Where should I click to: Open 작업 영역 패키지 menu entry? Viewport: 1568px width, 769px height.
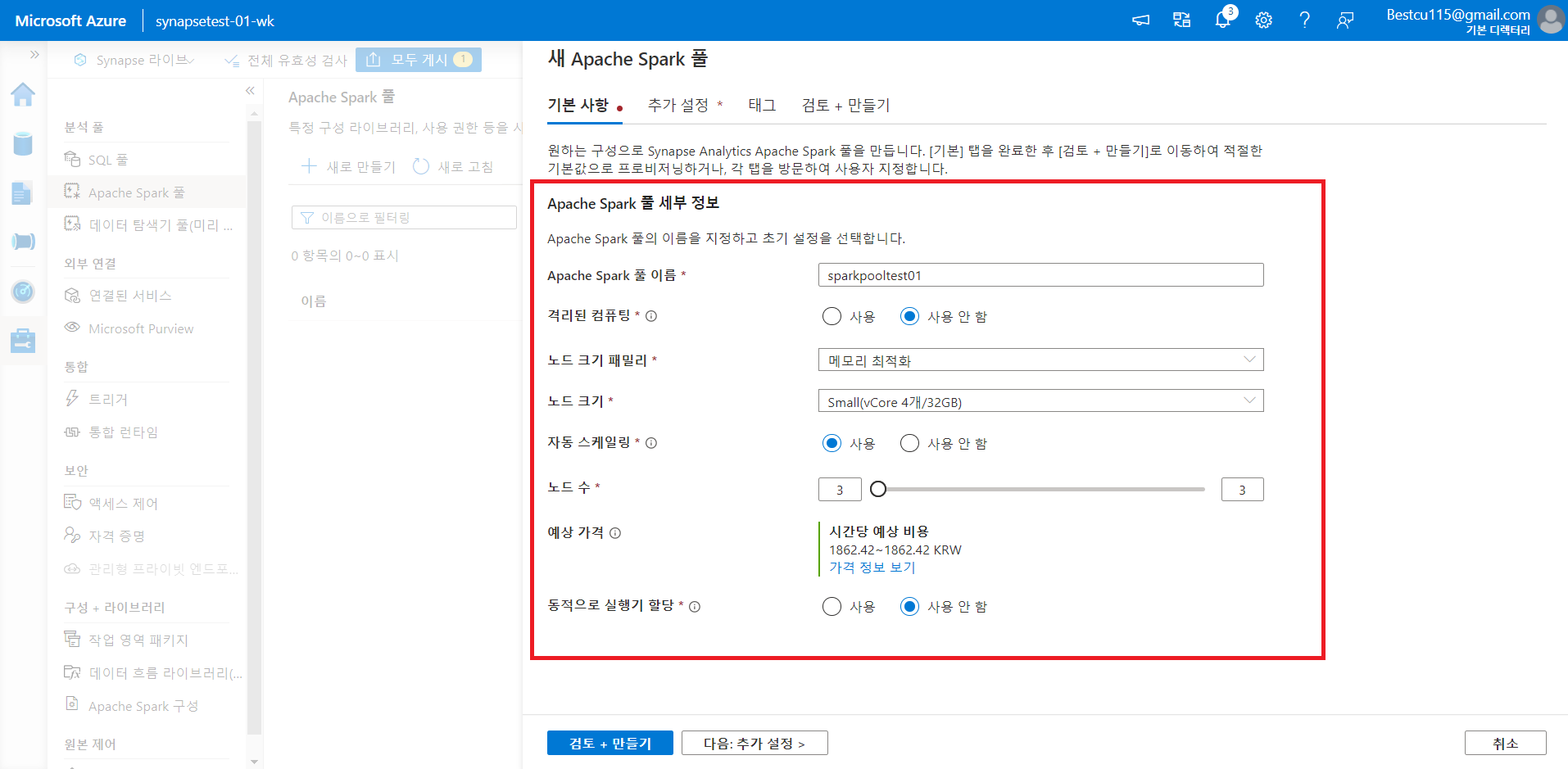click(147, 640)
